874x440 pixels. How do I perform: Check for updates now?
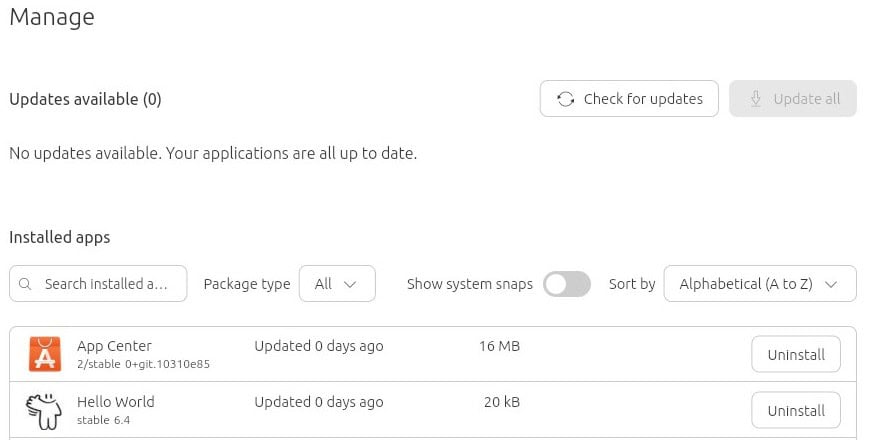(629, 99)
